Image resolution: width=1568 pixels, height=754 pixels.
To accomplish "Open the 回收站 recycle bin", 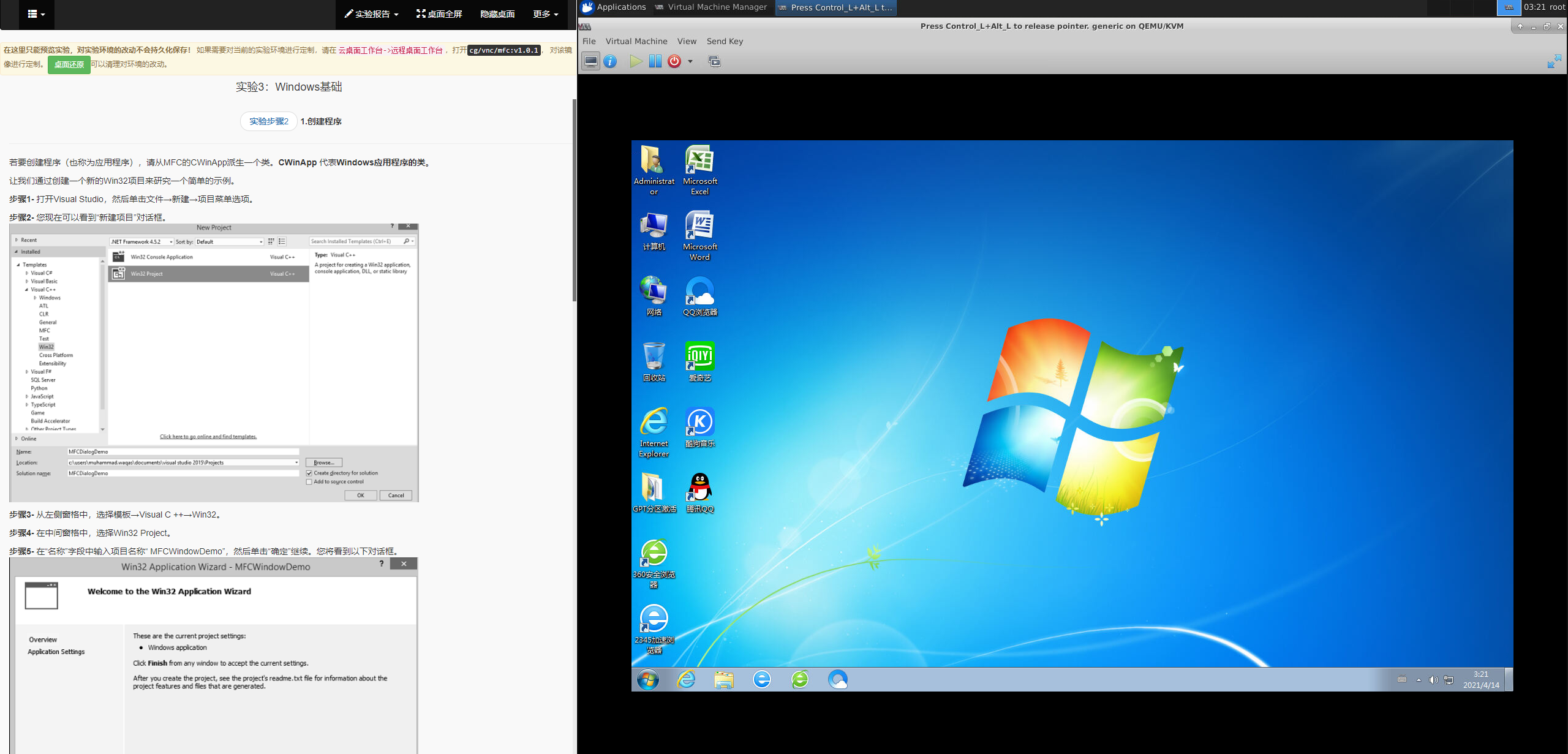I will [x=654, y=362].
